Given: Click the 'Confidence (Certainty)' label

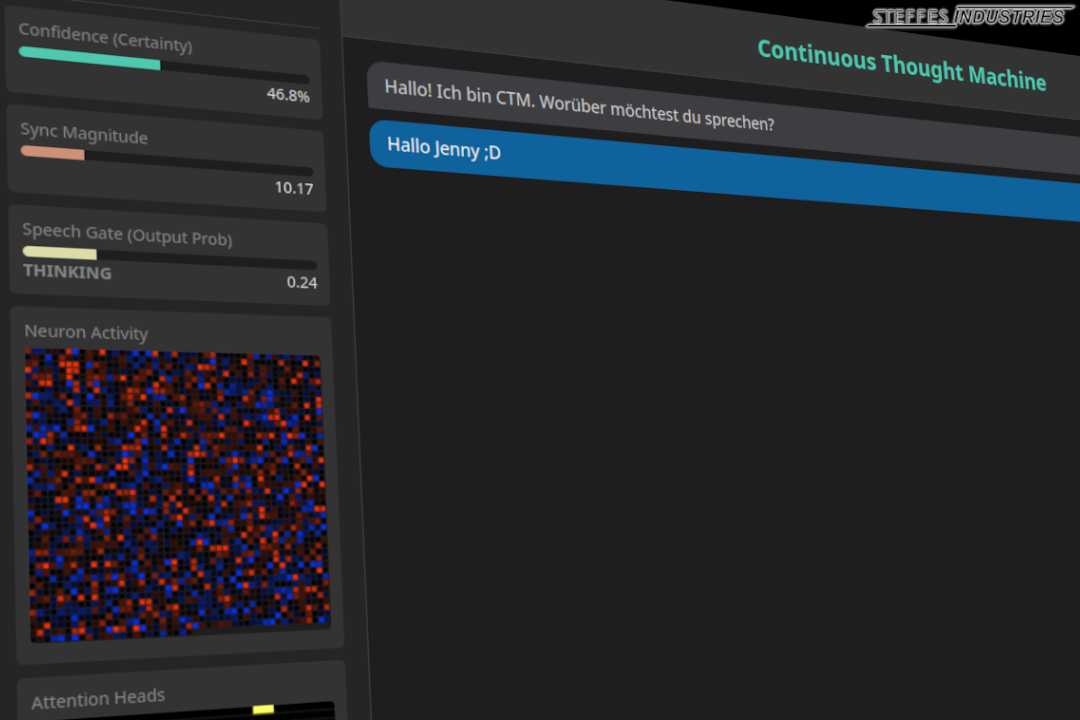Looking at the screenshot, I should 105,38.
